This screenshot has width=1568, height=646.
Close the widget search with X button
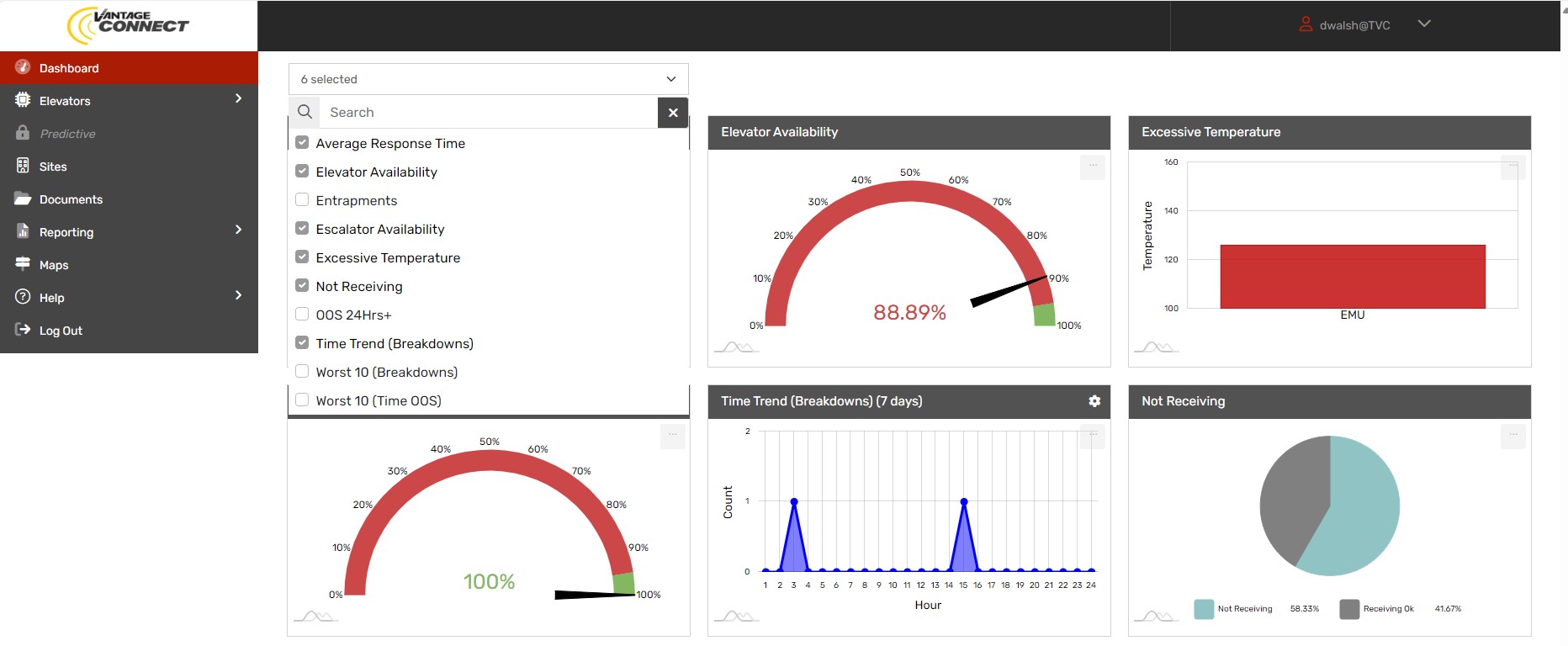point(673,112)
